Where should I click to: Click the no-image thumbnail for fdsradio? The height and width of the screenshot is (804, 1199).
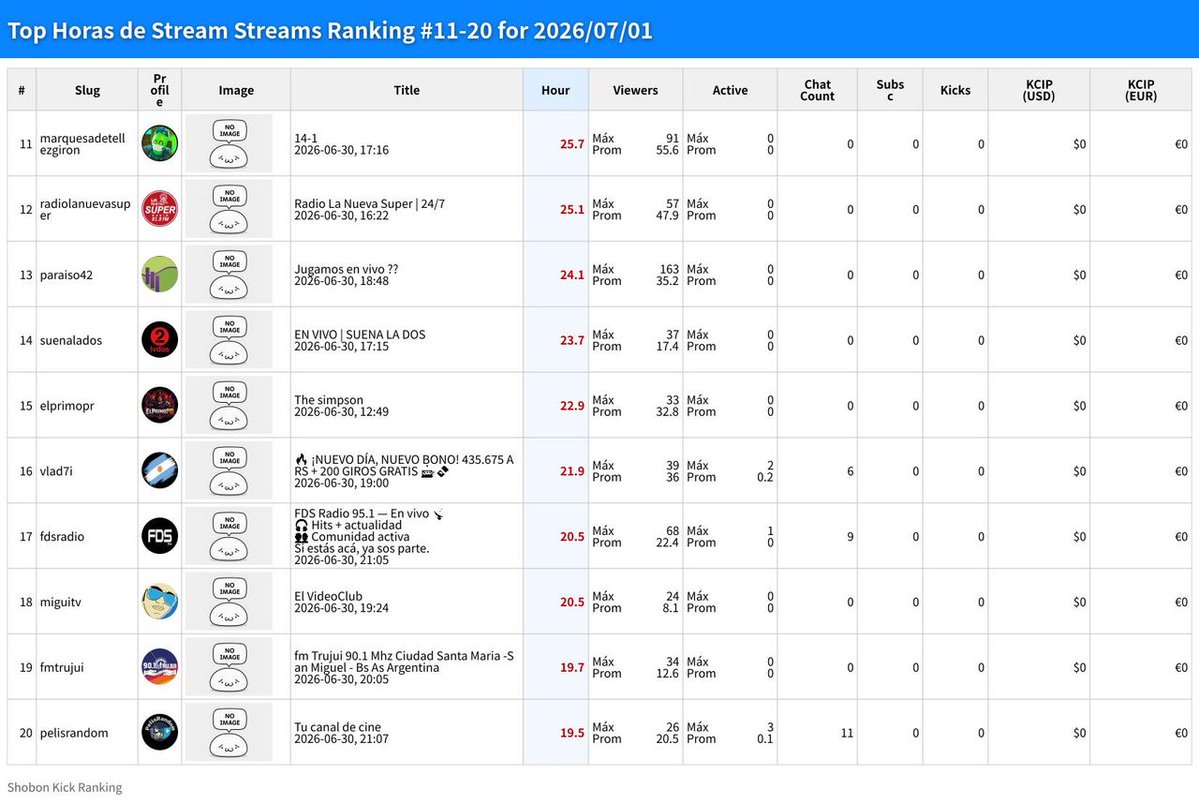click(229, 536)
